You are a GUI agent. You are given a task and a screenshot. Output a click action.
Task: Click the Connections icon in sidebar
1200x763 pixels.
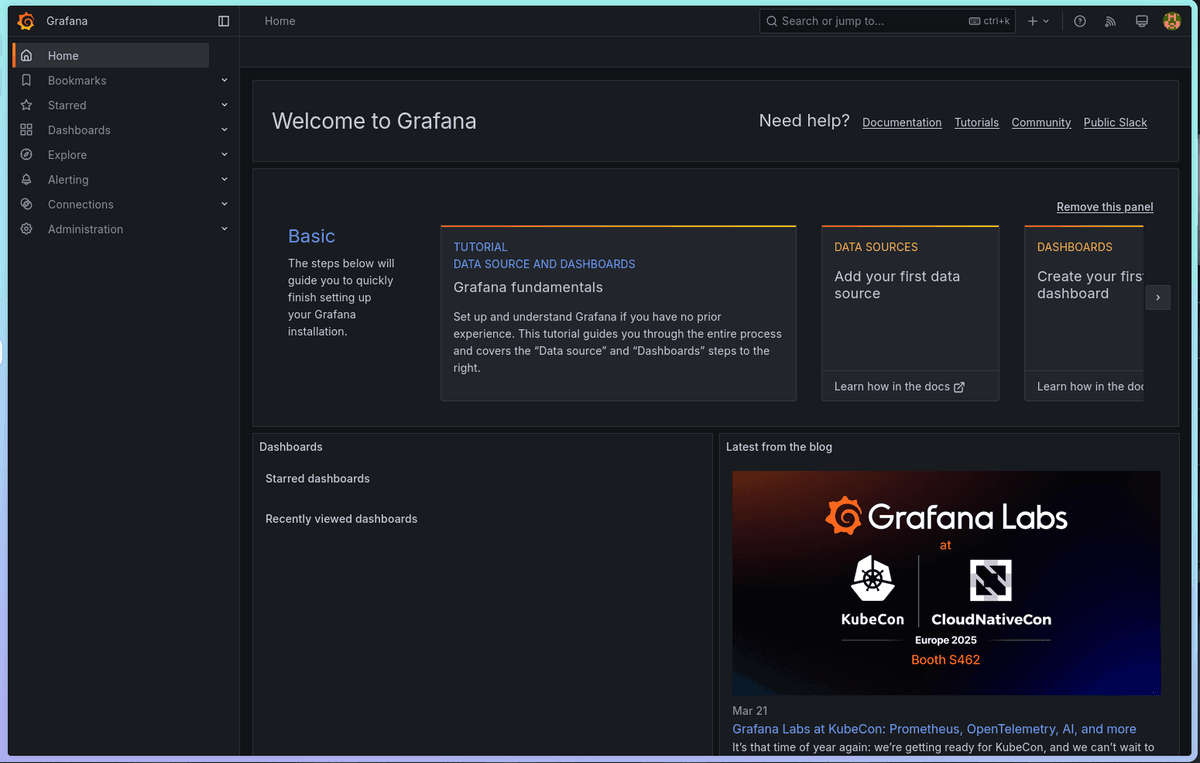27,204
